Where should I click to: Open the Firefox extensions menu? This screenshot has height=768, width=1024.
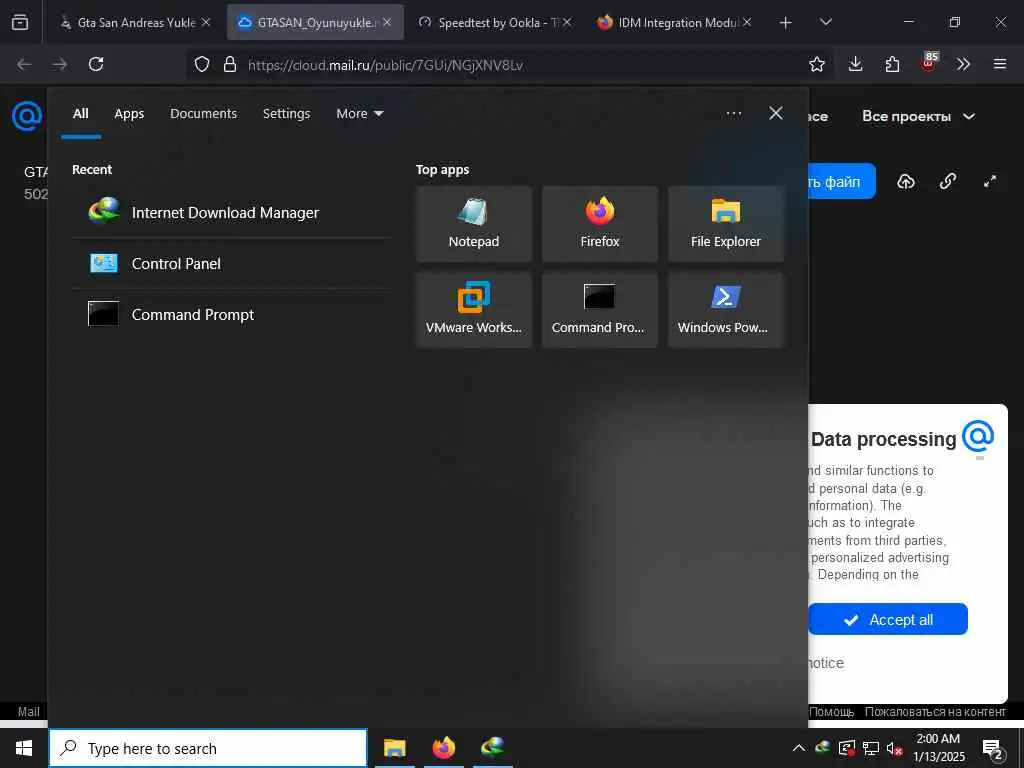[x=892, y=64]
